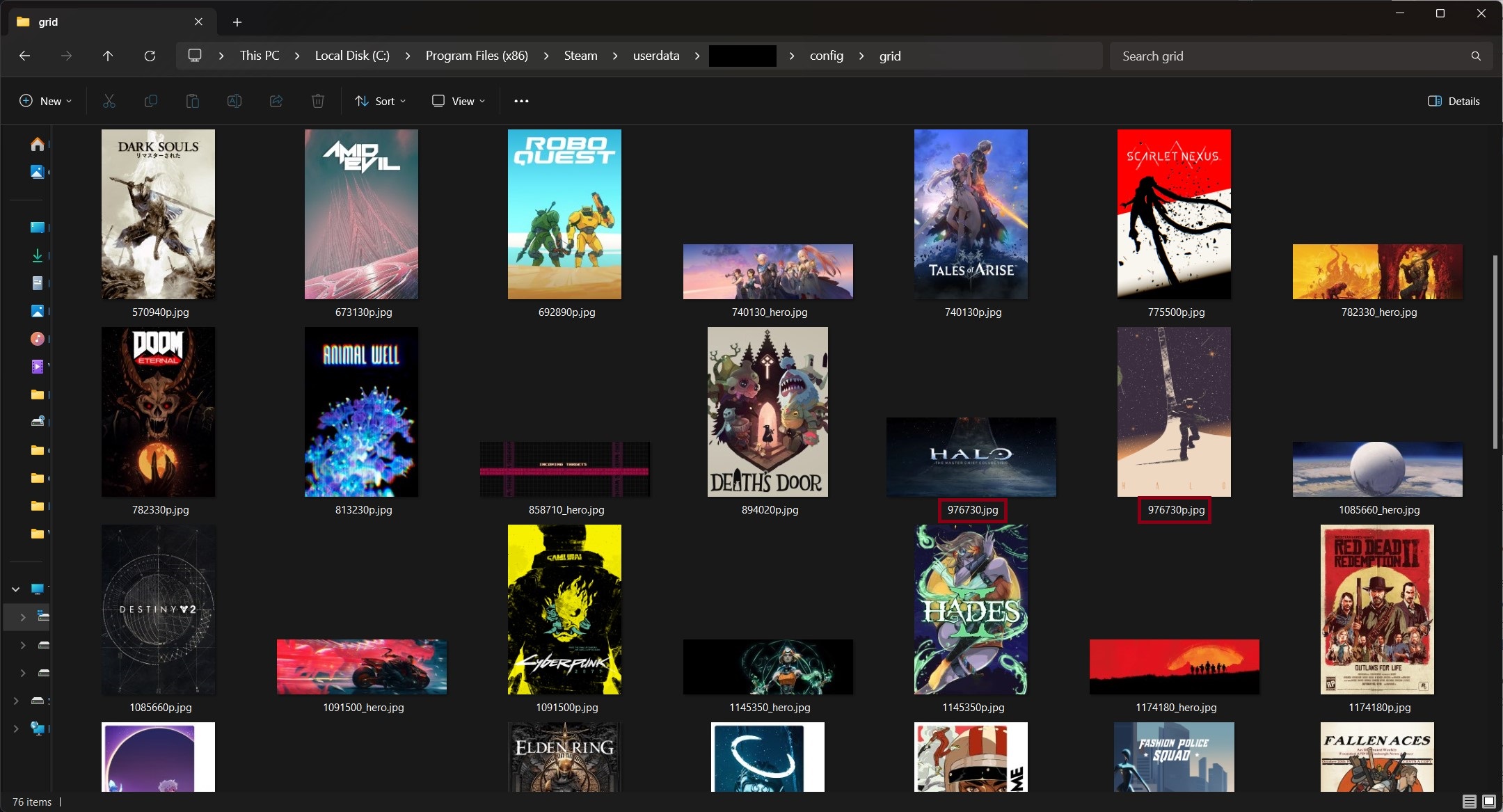Select the Dark Souls 570940p.jpg thumbnail
The image size is (1503, 812).
point(158,214)
